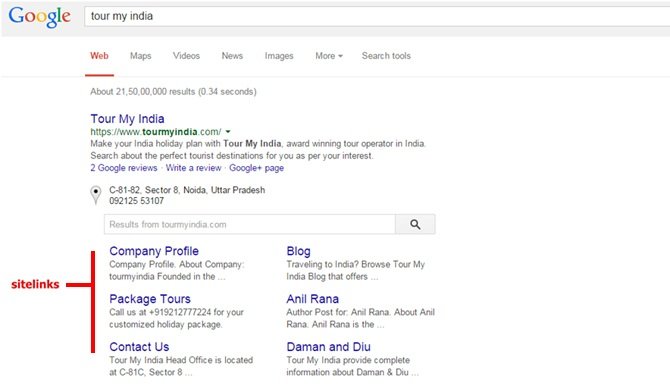Viewport: 670px width, 389px height.
Task: Open the Anil Rana sitelink
Action: click(313, 299)
